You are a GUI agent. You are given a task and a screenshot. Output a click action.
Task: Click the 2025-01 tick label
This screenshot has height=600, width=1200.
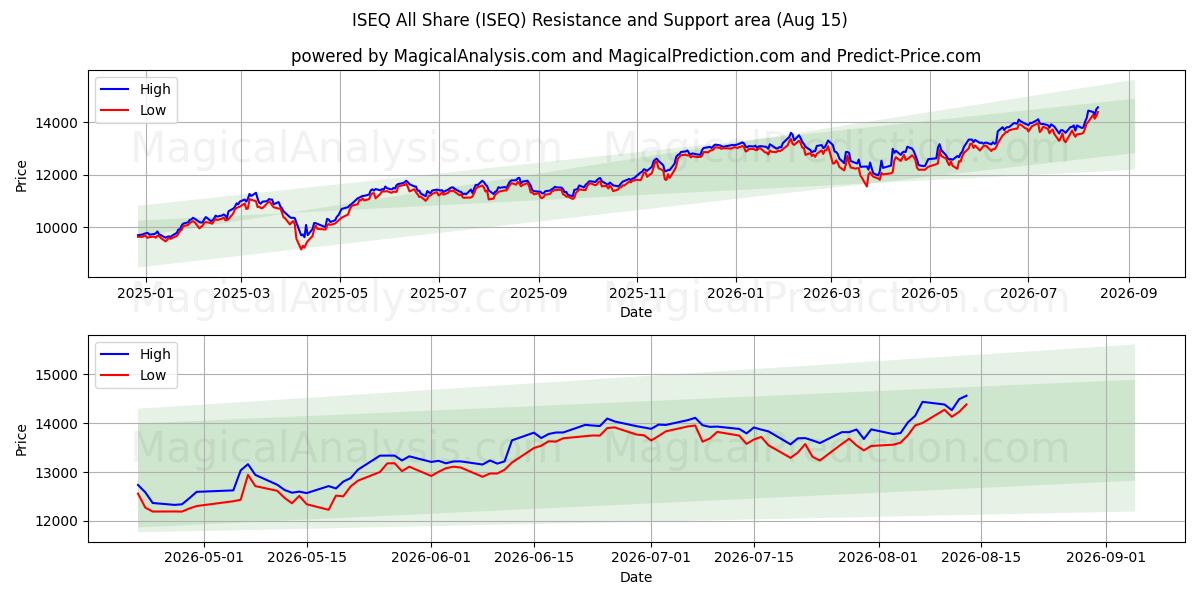point(147,293)
